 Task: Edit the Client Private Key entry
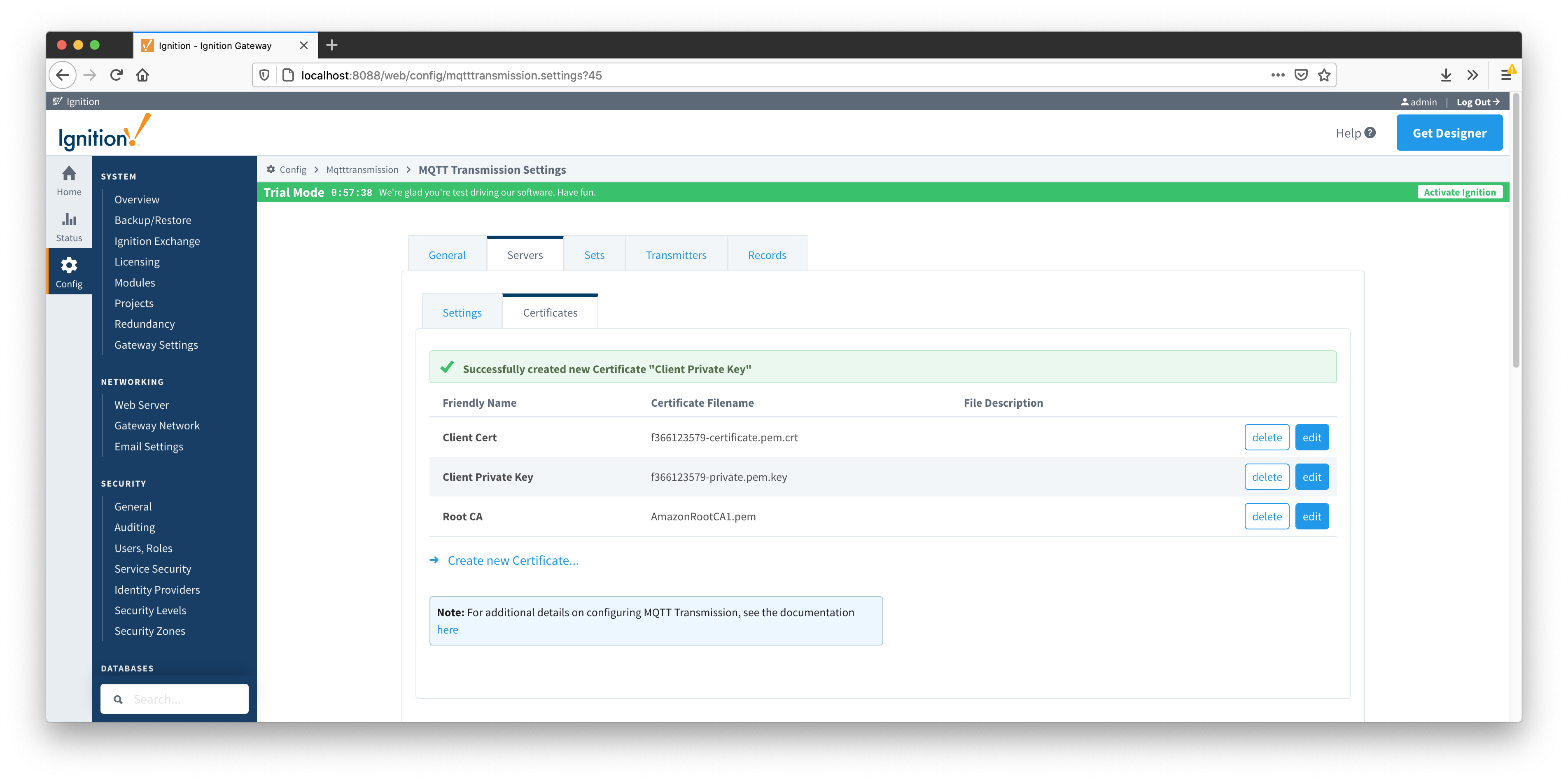1312,477
